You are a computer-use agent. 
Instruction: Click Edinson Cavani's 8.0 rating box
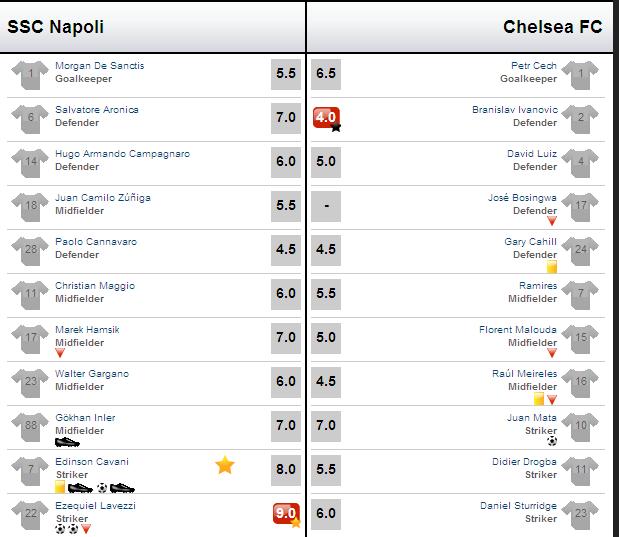286,469
